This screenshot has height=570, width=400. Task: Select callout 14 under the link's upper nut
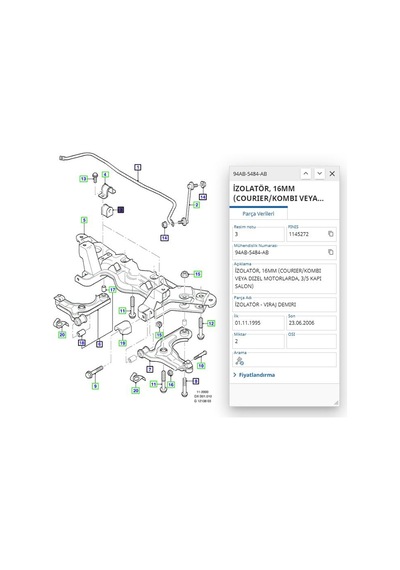tap(203, 197)
